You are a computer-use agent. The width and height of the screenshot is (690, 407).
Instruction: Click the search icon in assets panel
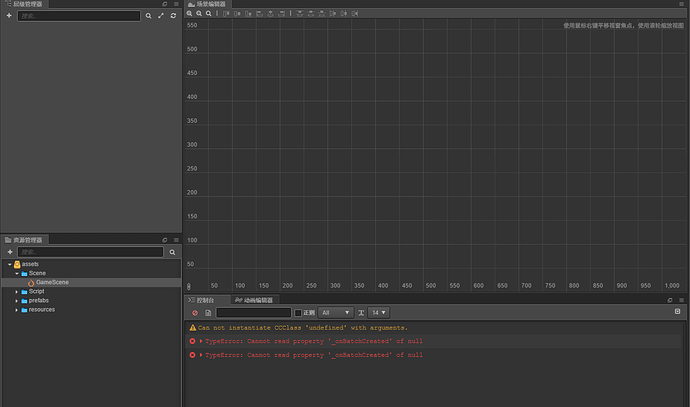coord(172,252)
